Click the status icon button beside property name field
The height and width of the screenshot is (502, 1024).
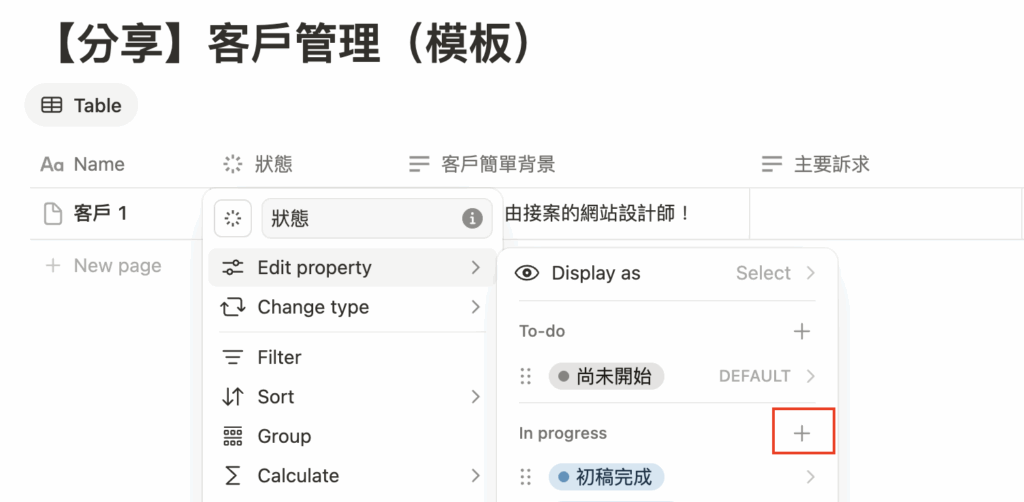pos(233,218)
